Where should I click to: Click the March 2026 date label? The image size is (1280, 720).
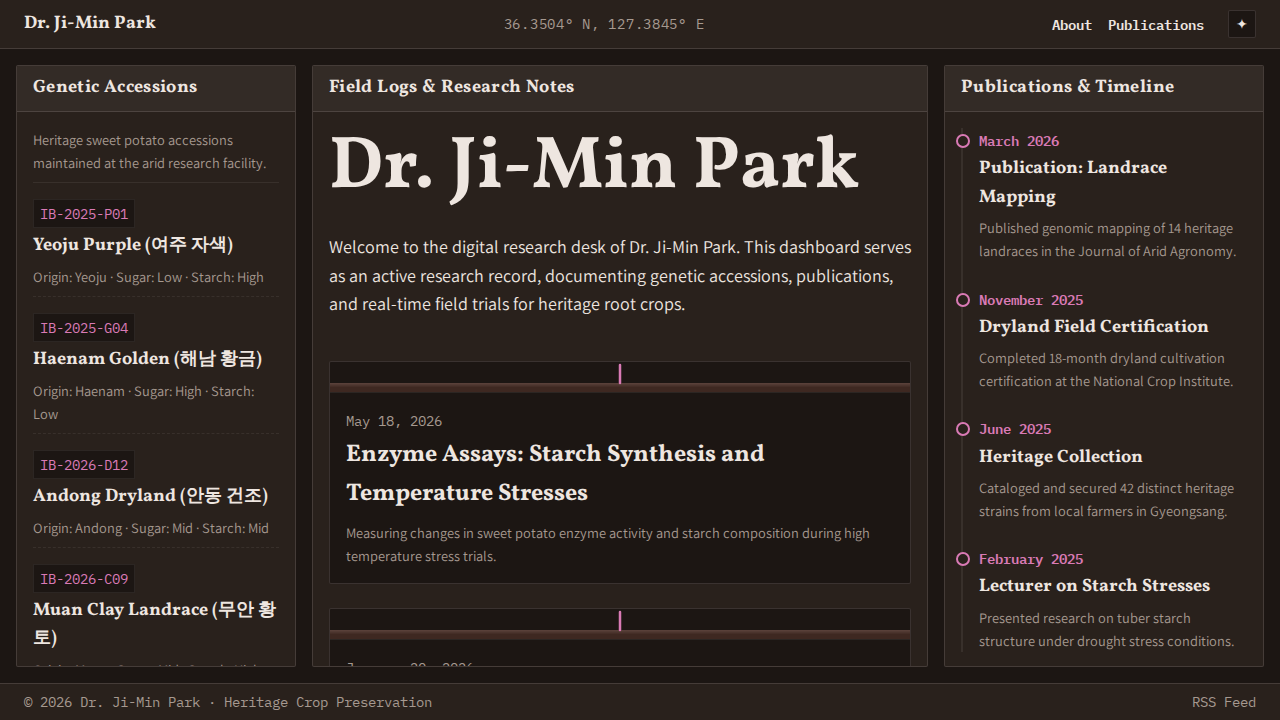(x=1019, y=141)
